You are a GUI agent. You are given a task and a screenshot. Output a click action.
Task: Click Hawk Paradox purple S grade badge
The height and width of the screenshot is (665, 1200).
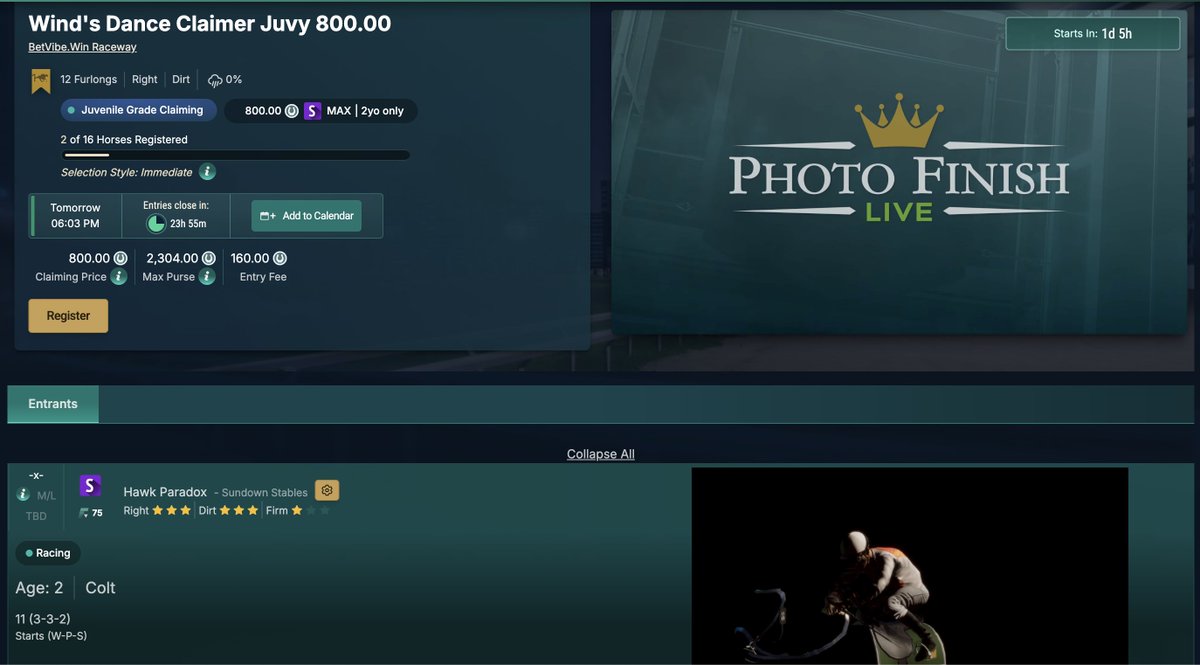(90, 486)
